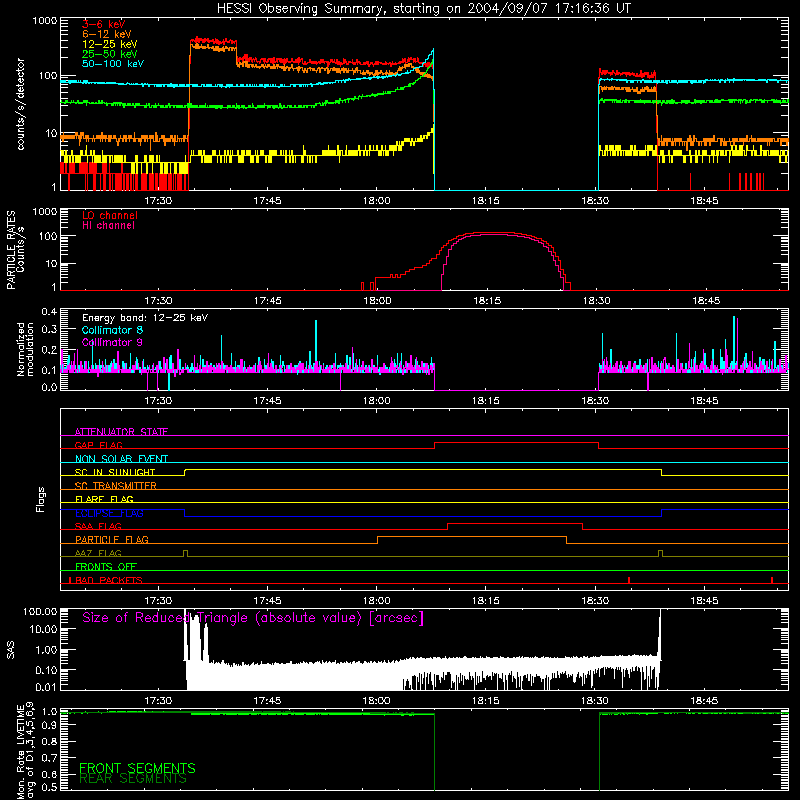Click the tallest Collimator 8 spike before 18:00
The height and width of the screenshot is (800, 800).
[316, 342]
